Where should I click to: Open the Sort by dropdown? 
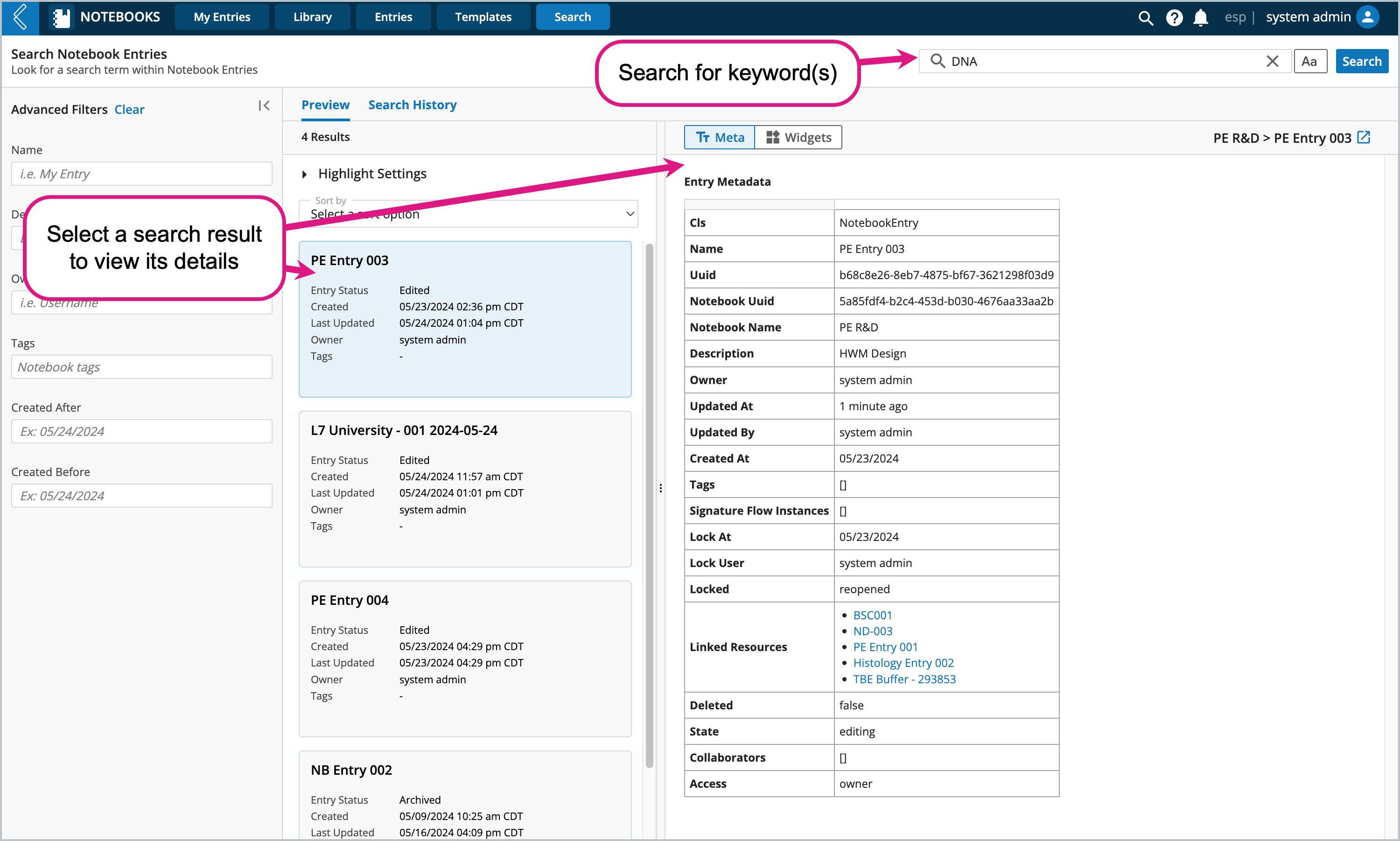(469, 214)
